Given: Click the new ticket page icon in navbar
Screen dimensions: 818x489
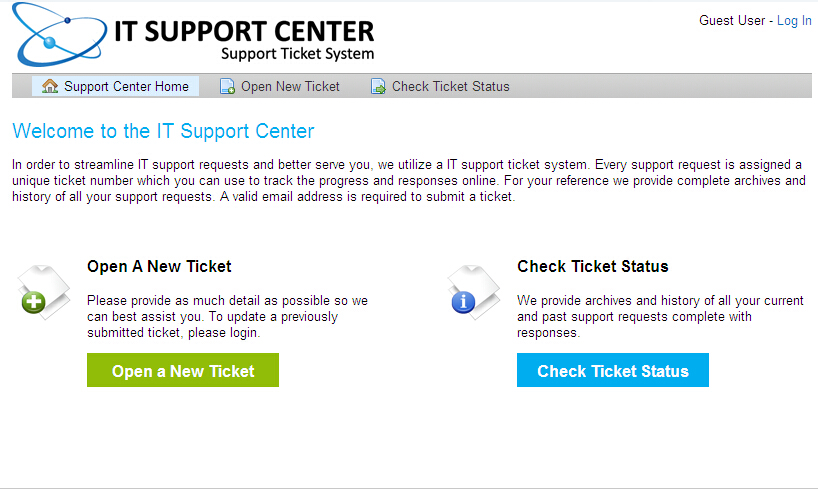Looking at the screenshot, I should click(228, 87).
